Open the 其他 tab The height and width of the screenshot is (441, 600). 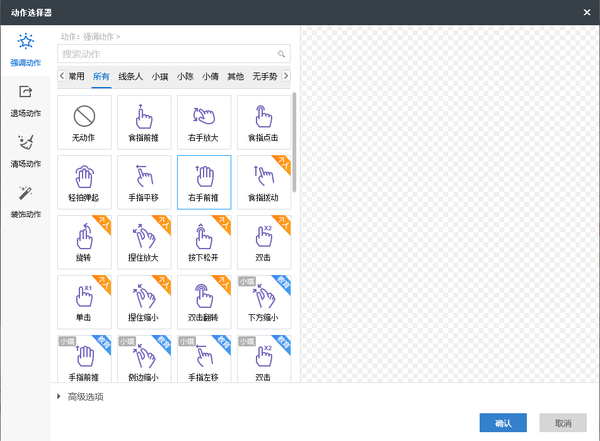[236, 76]
